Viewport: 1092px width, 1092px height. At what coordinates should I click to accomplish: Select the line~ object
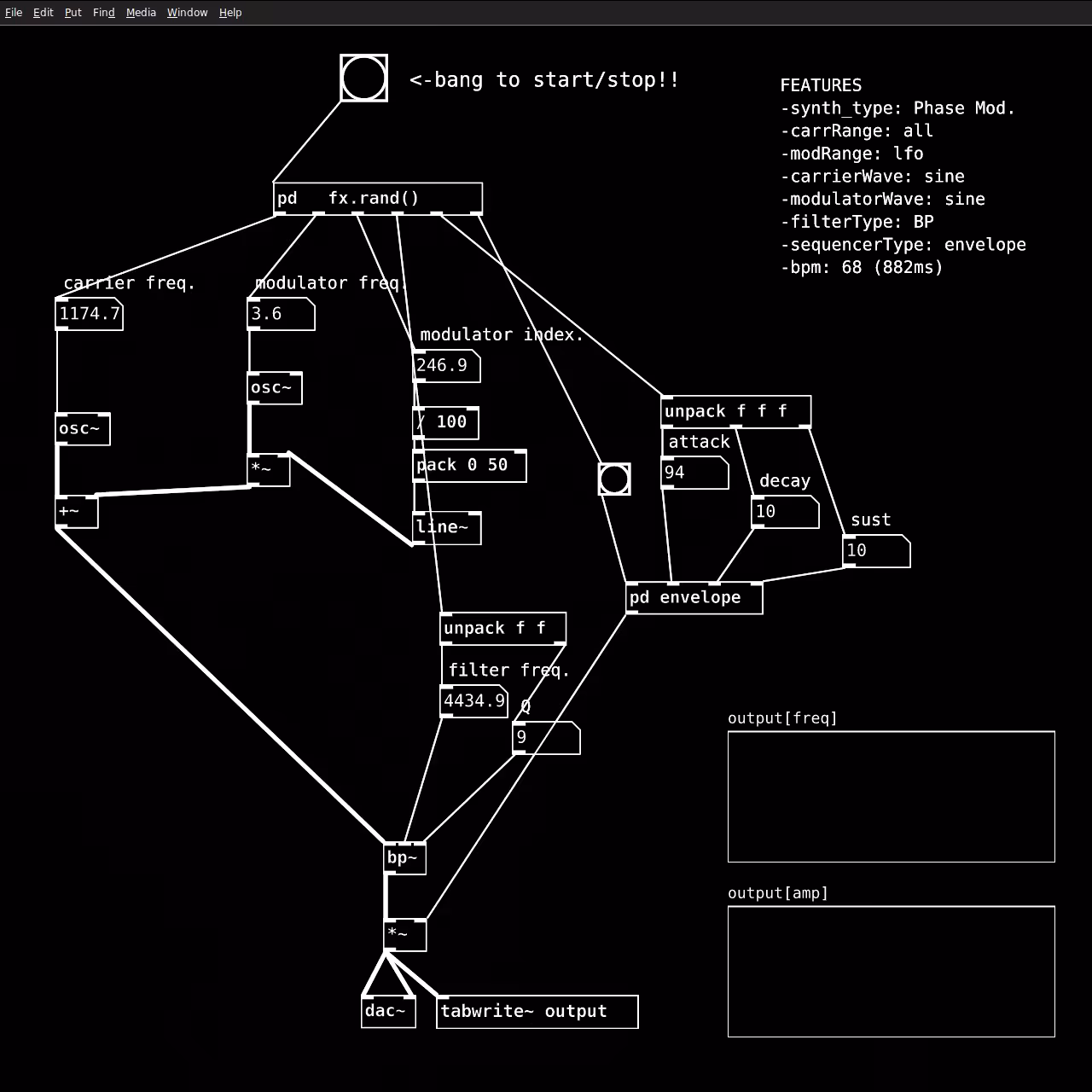tap(447, 528)
